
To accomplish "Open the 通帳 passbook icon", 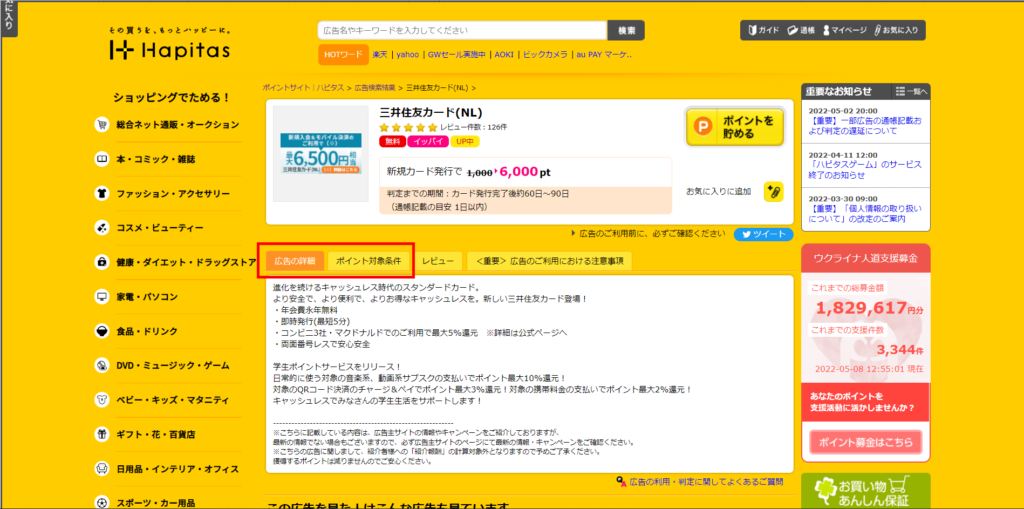I will click(x=801, y=30).
